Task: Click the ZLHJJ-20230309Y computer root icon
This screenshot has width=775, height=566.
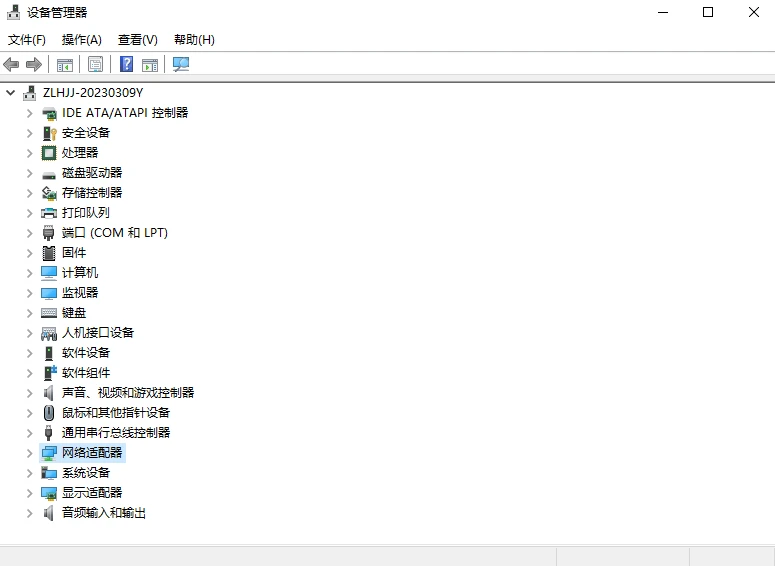Action: (30, 93)
